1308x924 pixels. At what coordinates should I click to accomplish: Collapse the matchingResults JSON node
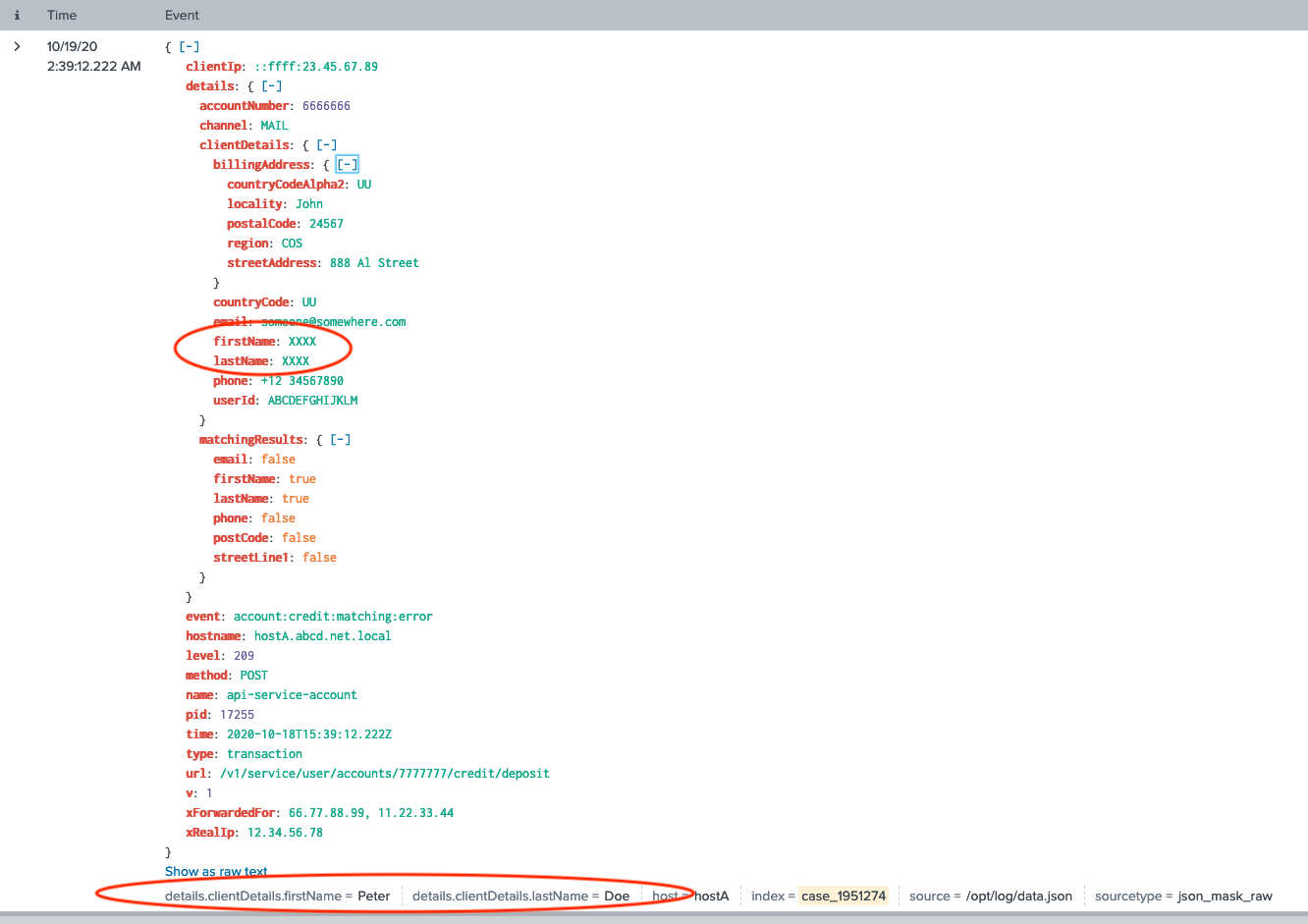click(340, 439)
